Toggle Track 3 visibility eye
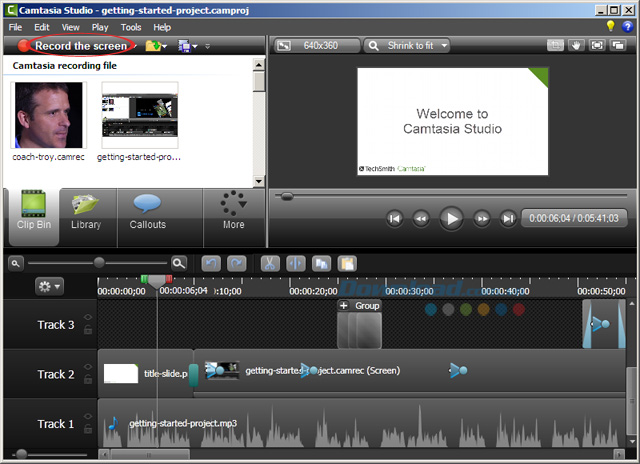 coord(88,317)
